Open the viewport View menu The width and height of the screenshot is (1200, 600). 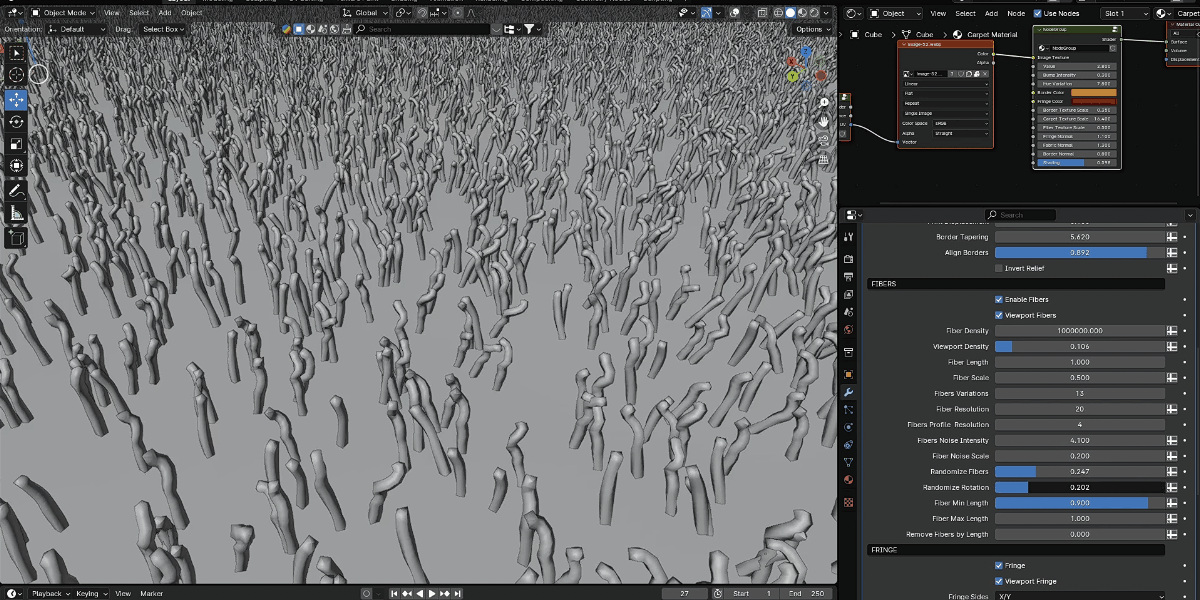pyautogui.click(x=112, y=13)
